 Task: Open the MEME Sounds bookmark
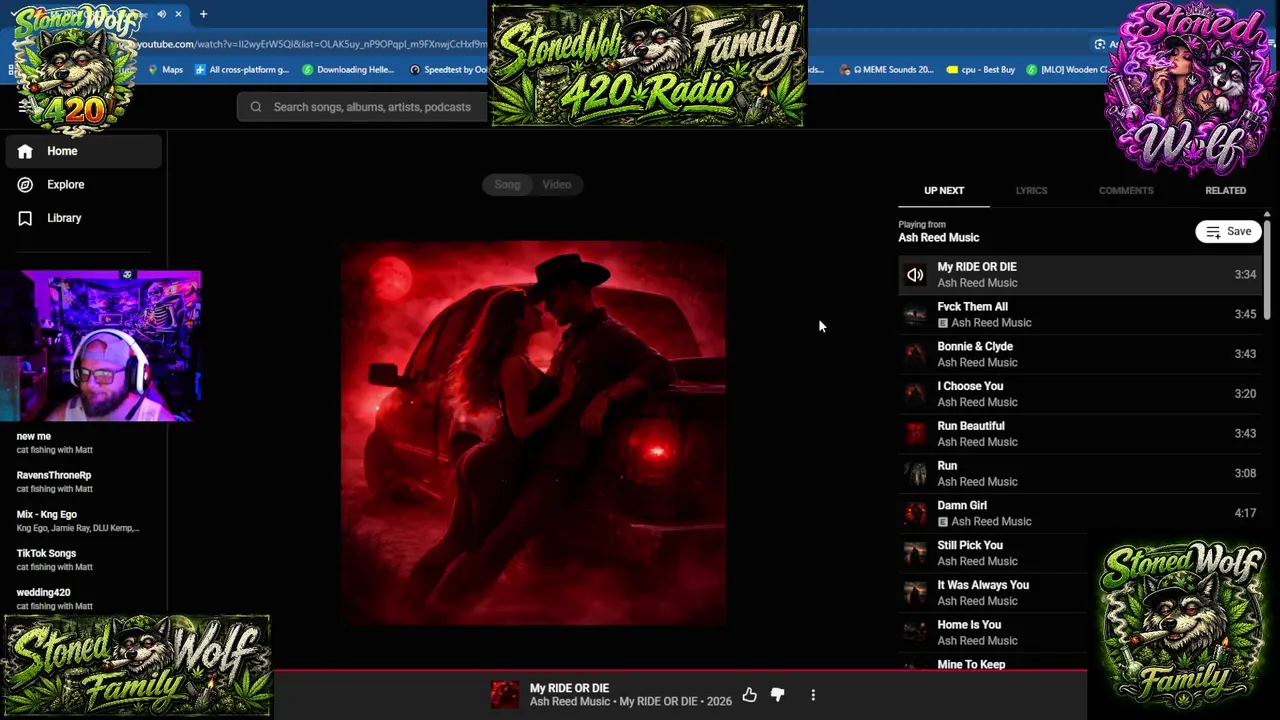(887, 70)
